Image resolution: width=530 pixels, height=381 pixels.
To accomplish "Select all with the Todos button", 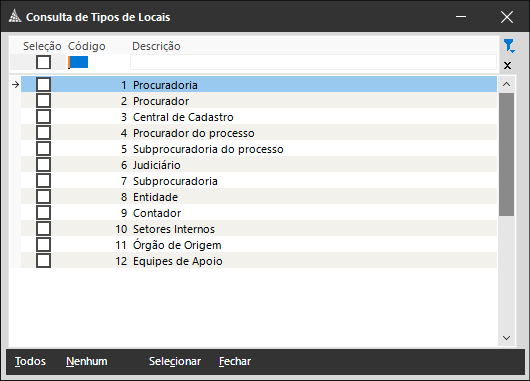I will (x=30, y=361).
